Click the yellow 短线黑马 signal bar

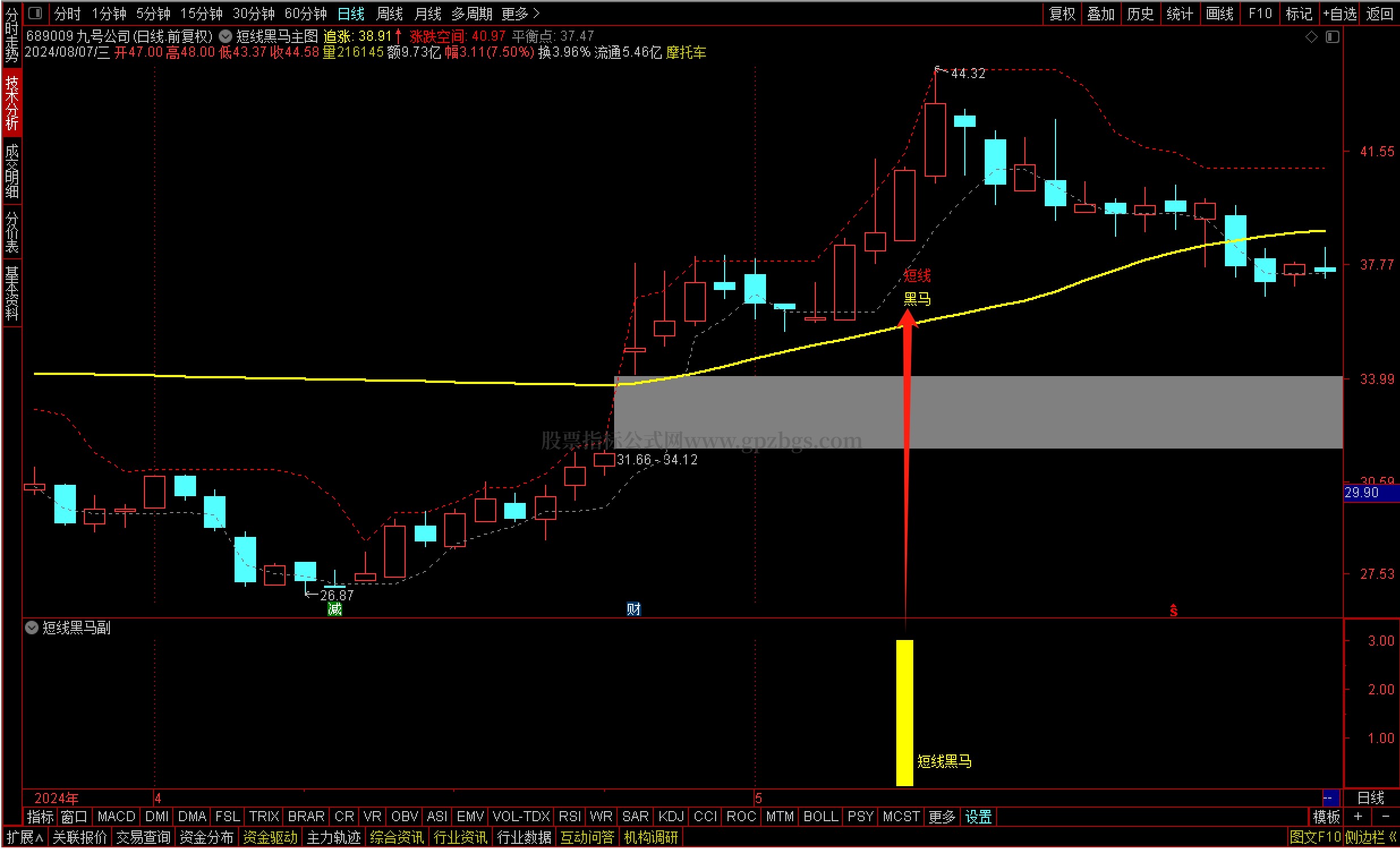(x=905, y=713)
